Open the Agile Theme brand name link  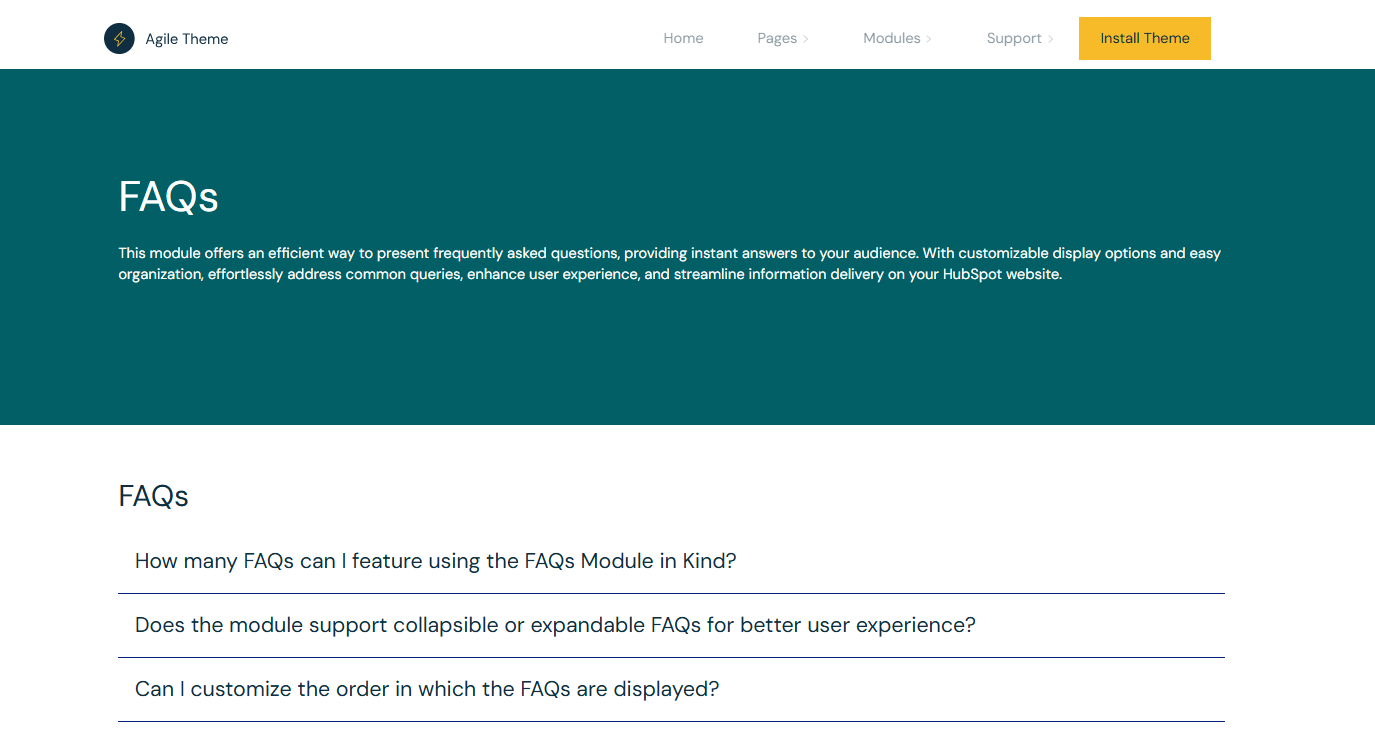[x=187, y=39]
